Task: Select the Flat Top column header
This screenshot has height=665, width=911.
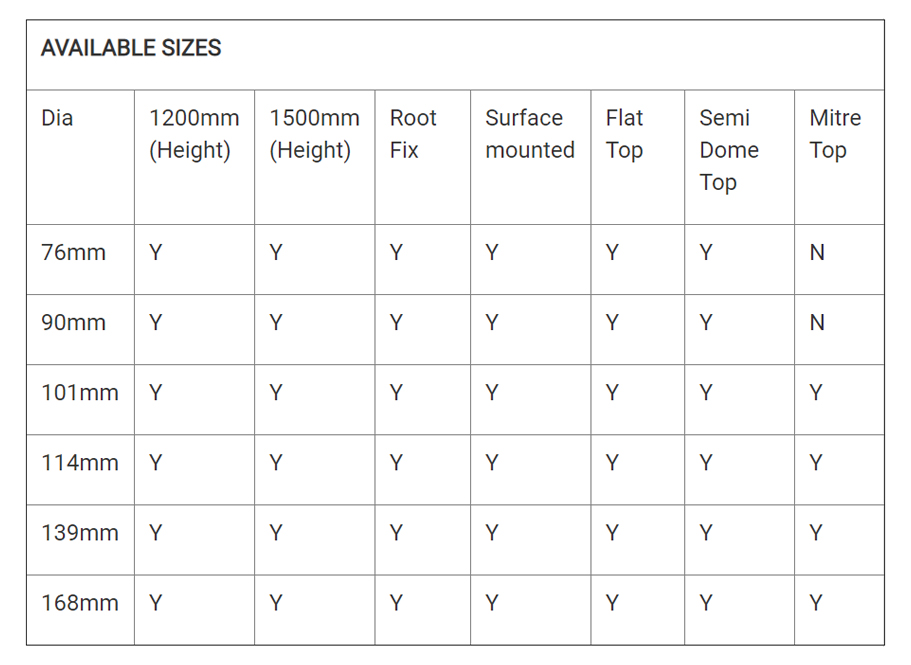Action: (x=625, y=134)
